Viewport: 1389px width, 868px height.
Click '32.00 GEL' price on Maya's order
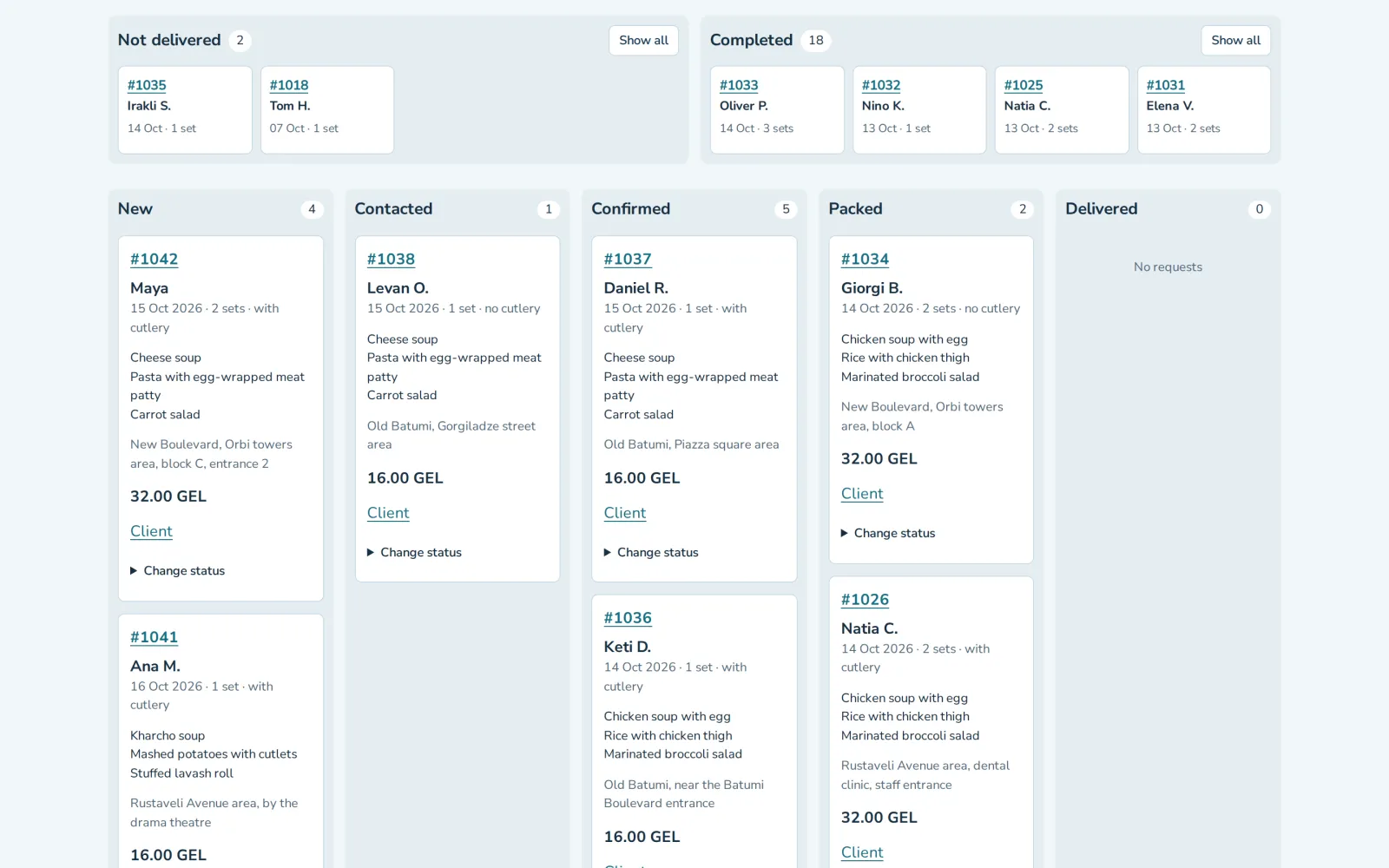click(168, 496)
